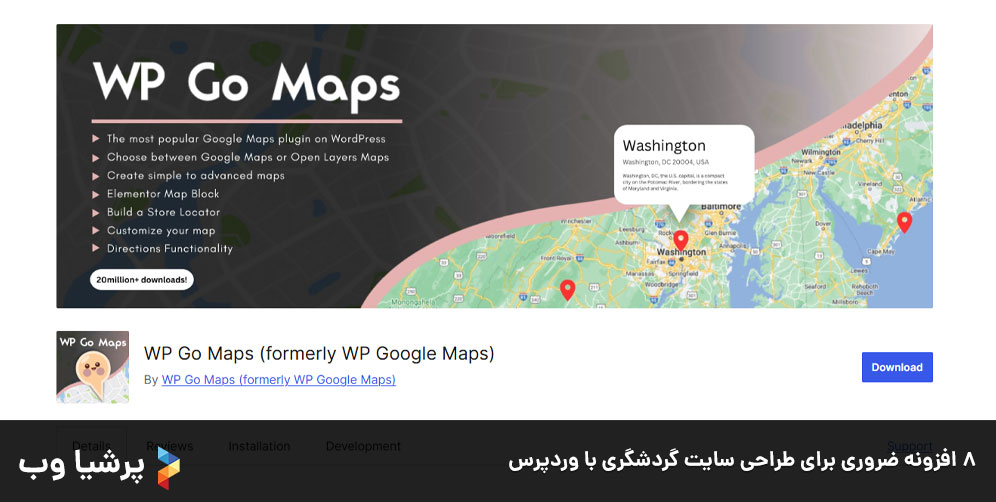Select the Installation tab
Image resolution: width=996 pixels, height=502 pixels.
259,446
